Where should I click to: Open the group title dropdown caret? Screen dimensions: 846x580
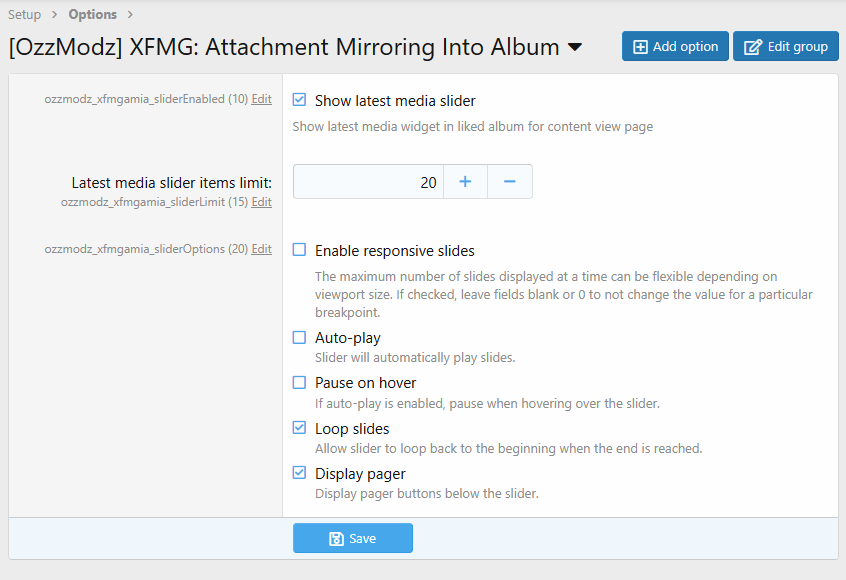pos(575,47)
